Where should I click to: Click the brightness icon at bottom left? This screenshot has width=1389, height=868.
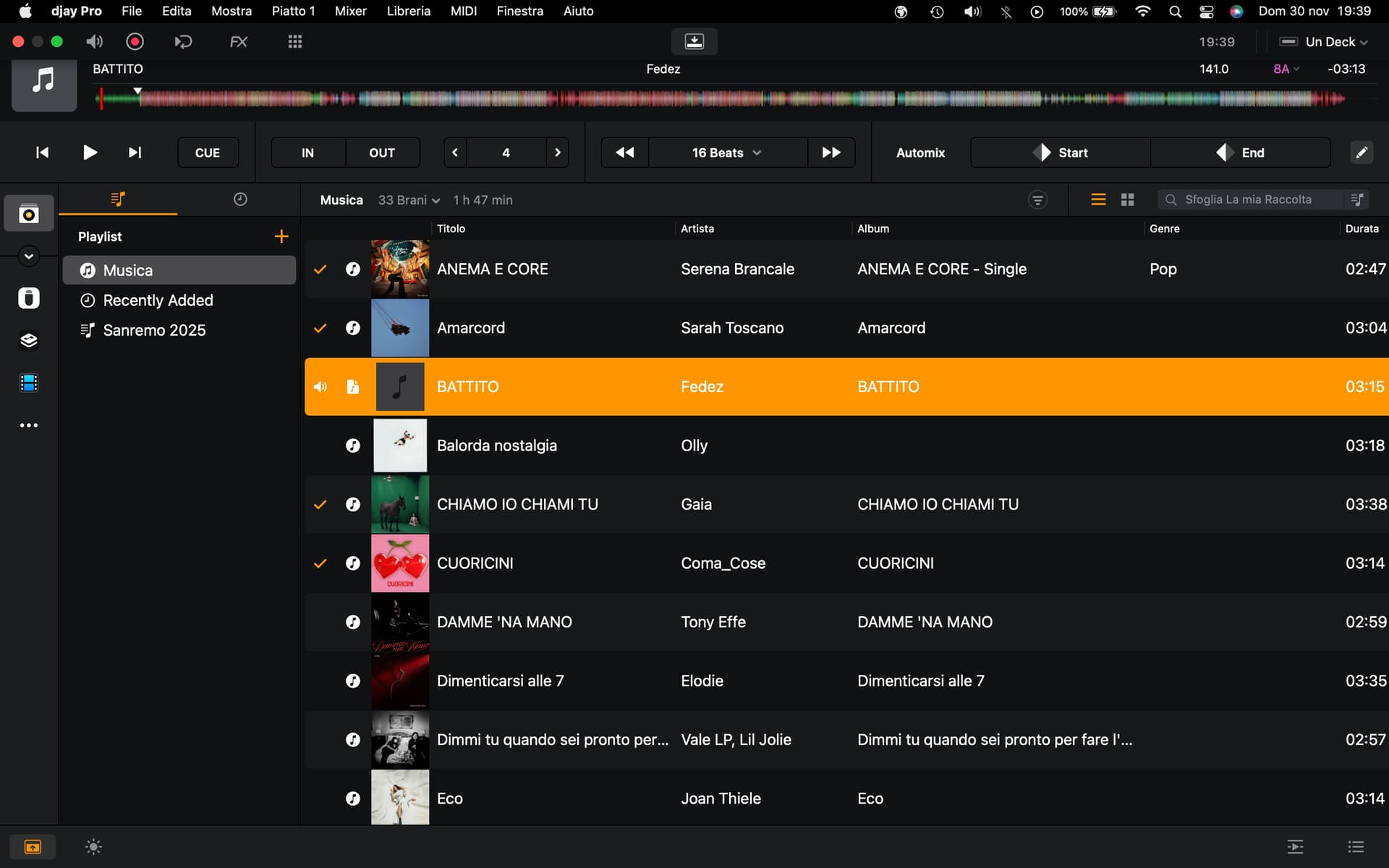[93, 846]
